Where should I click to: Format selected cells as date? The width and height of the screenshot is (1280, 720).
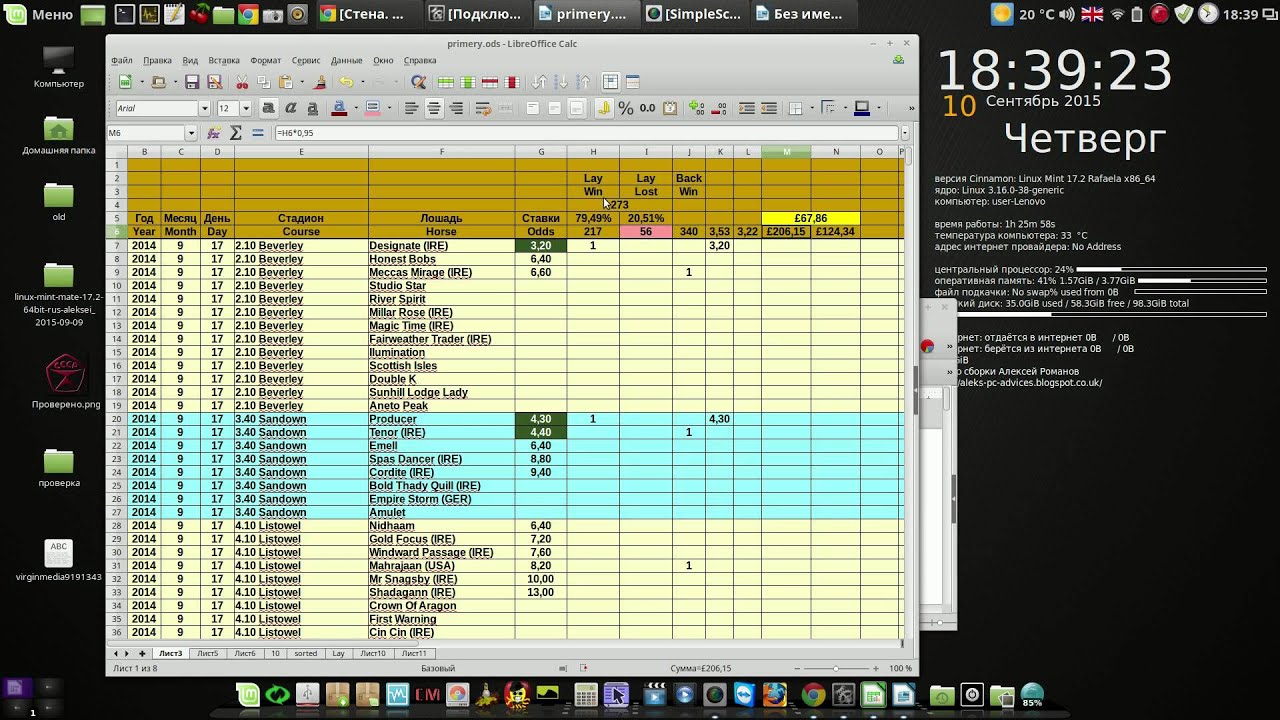[x=670, y=108]
